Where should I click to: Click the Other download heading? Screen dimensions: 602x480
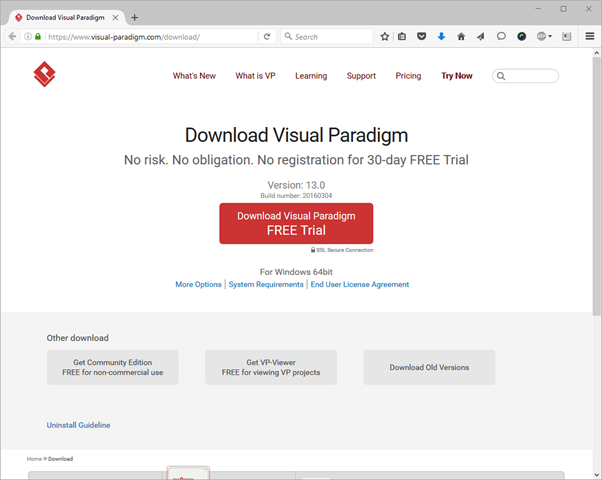tap(78, 338)
